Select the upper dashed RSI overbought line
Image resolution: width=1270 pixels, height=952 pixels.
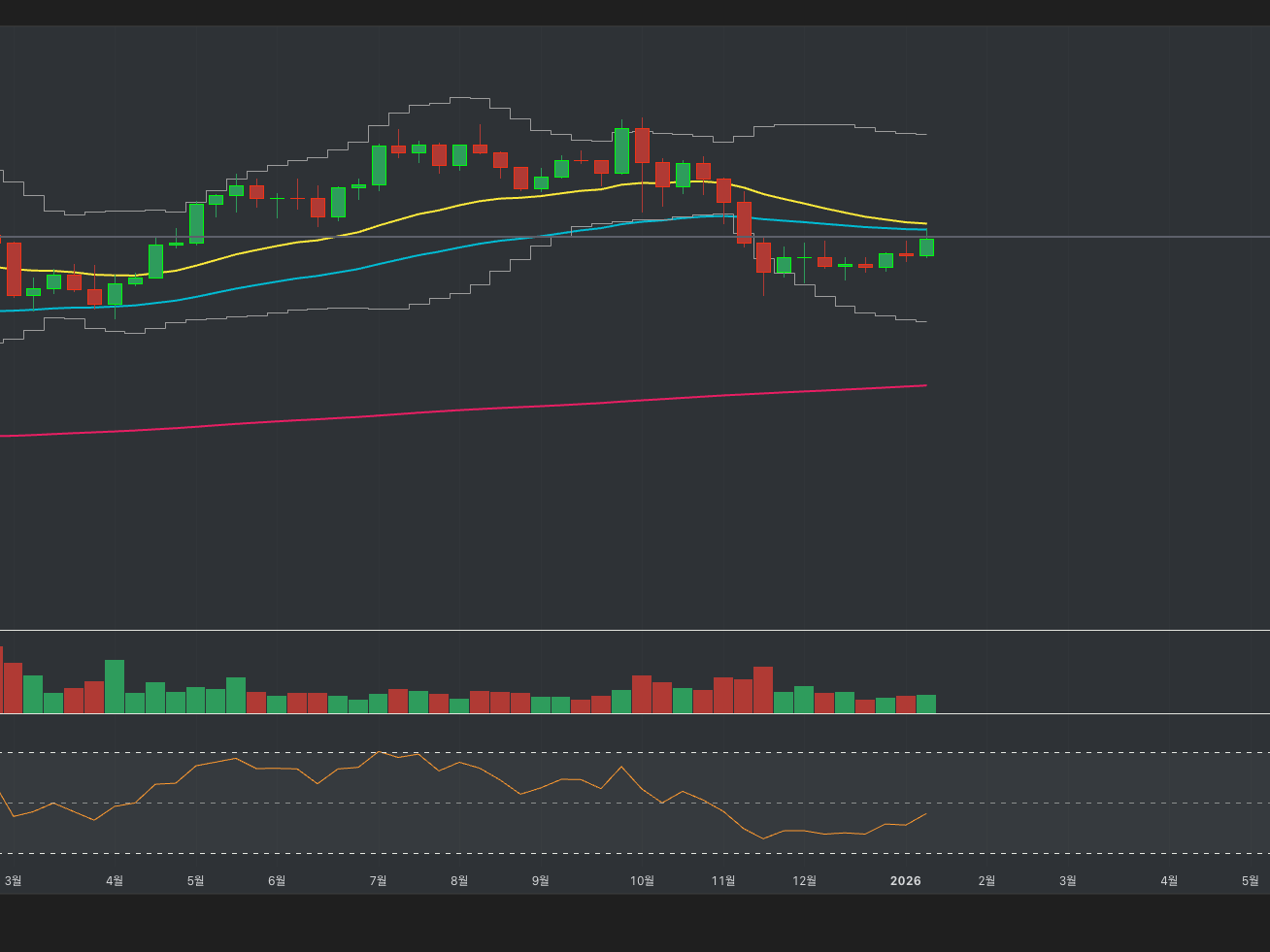pyautogui.click(x=1068, y=753)
